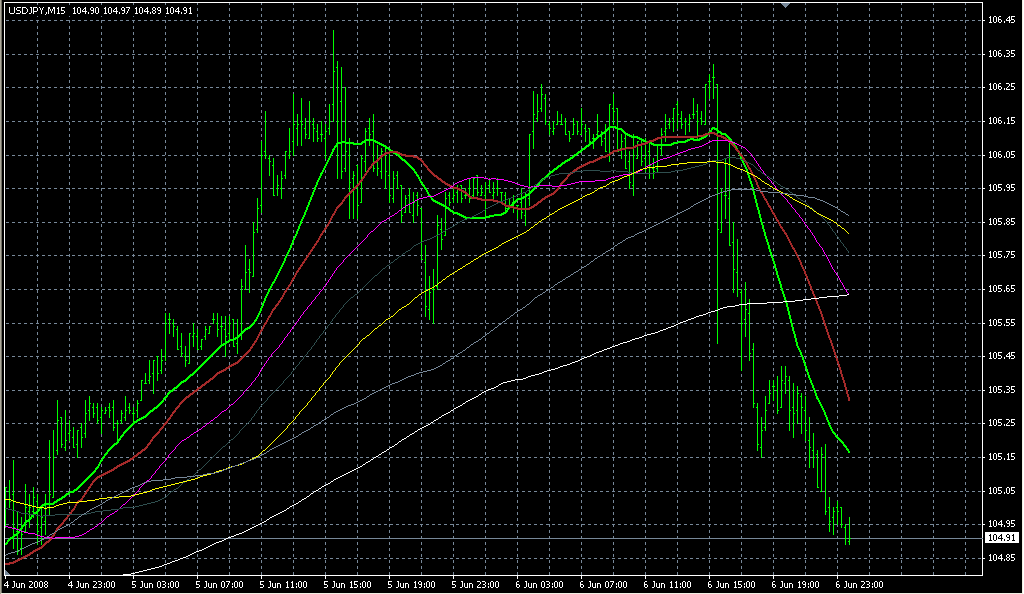The height and width of the screenshot is (594, 1024).
Task: Click the 104.85 price scale label
Action: (1000, 558)
